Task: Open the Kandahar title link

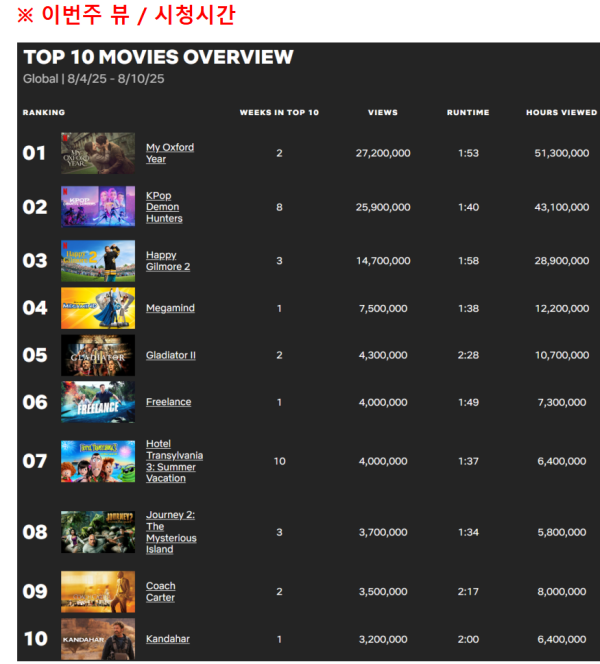Action: click(x=168, y=639)
